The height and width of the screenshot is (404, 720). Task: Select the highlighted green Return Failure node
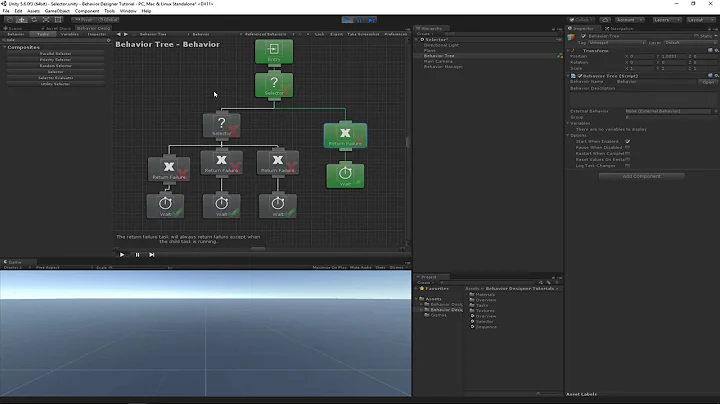pyautogui.click(x=345, y=135)
